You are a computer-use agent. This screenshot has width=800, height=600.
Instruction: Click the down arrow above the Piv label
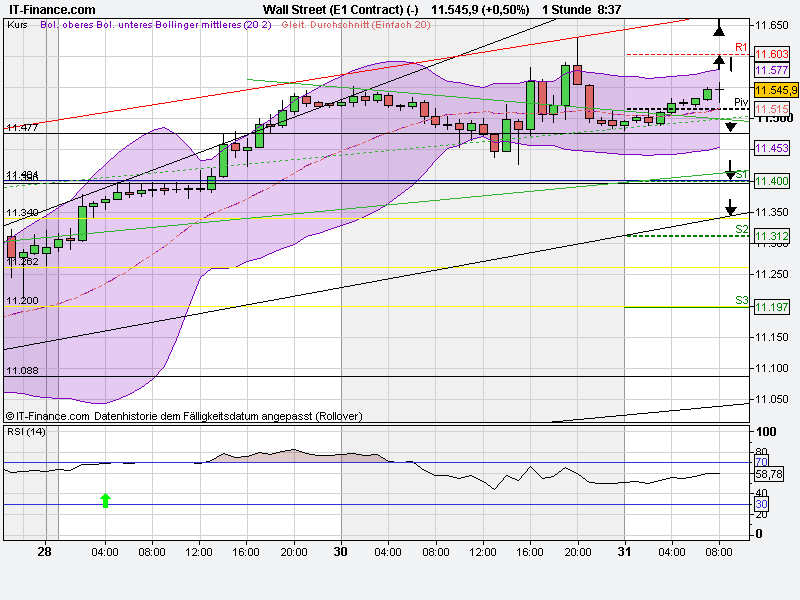pyautogui.click(x=731, y=127)
